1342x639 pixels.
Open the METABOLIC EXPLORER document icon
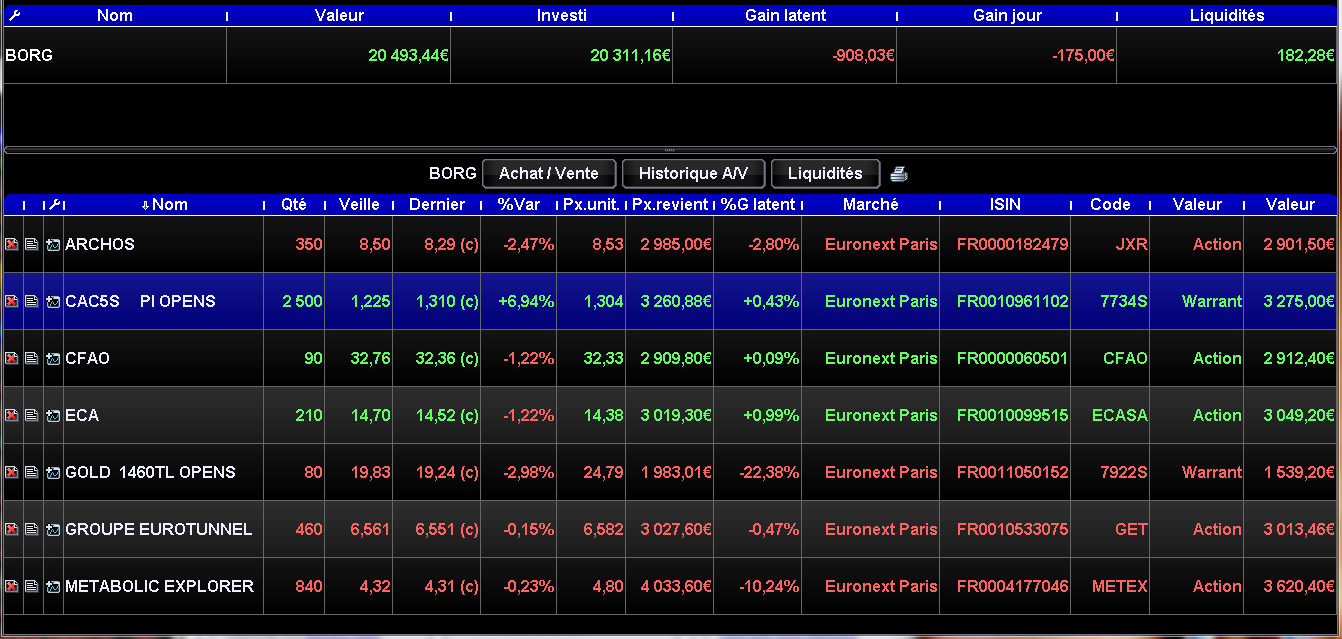tap(32, 586)
